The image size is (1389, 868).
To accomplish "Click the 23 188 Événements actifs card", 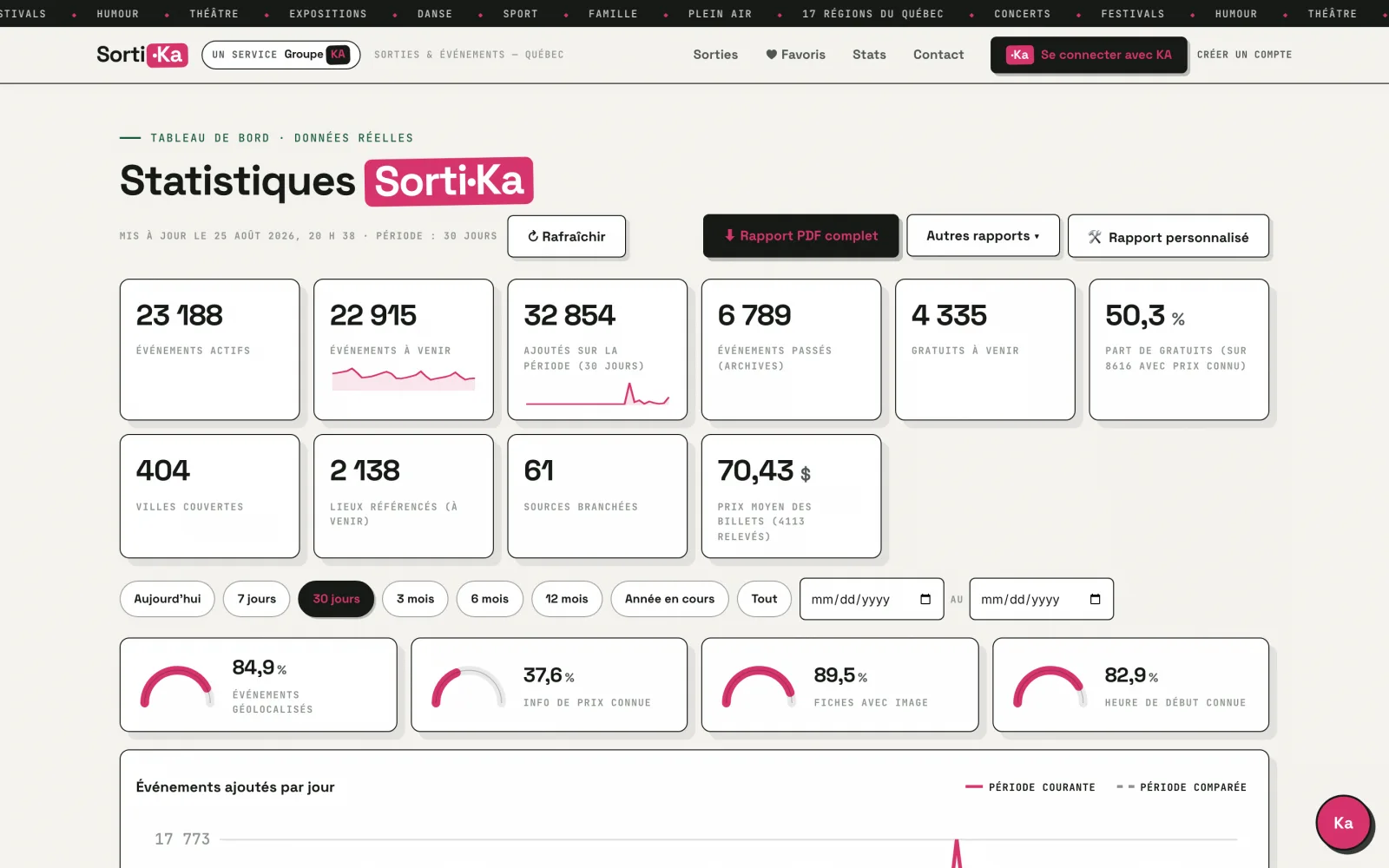I will 210,350.
